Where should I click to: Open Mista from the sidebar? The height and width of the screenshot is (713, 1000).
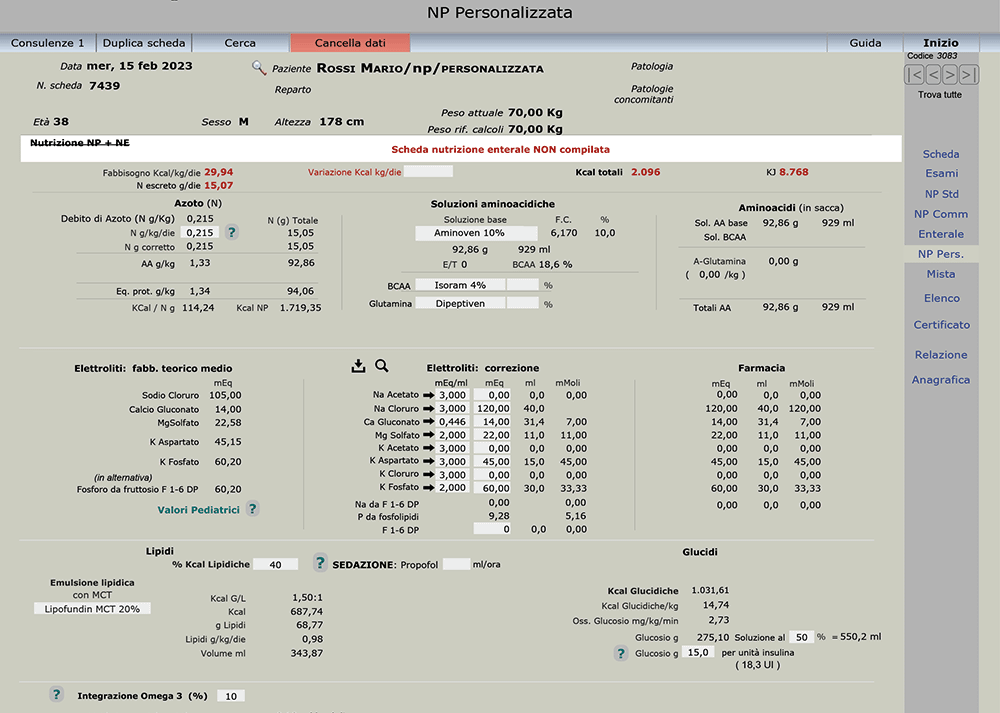(941, 274)
